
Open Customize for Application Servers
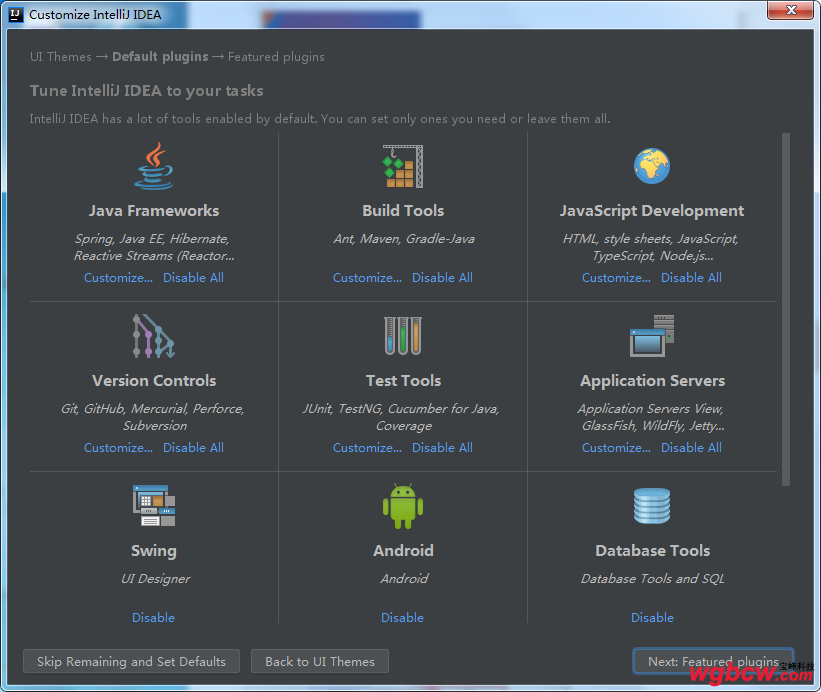(x=616, y=448)
